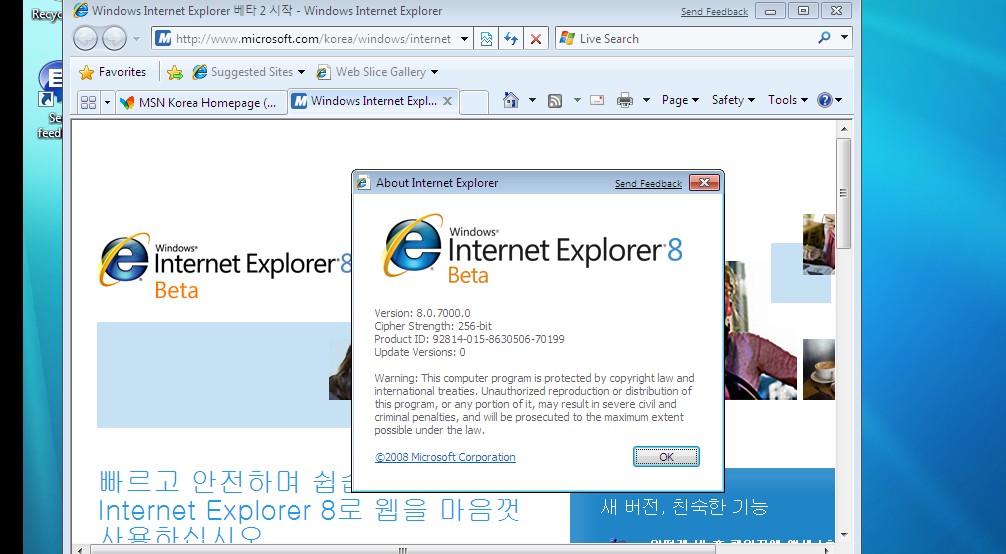The width and height of the screenshot is (1006, 554).
Task: Maximize the Internet Explorer window
Action: coord(803,11)
